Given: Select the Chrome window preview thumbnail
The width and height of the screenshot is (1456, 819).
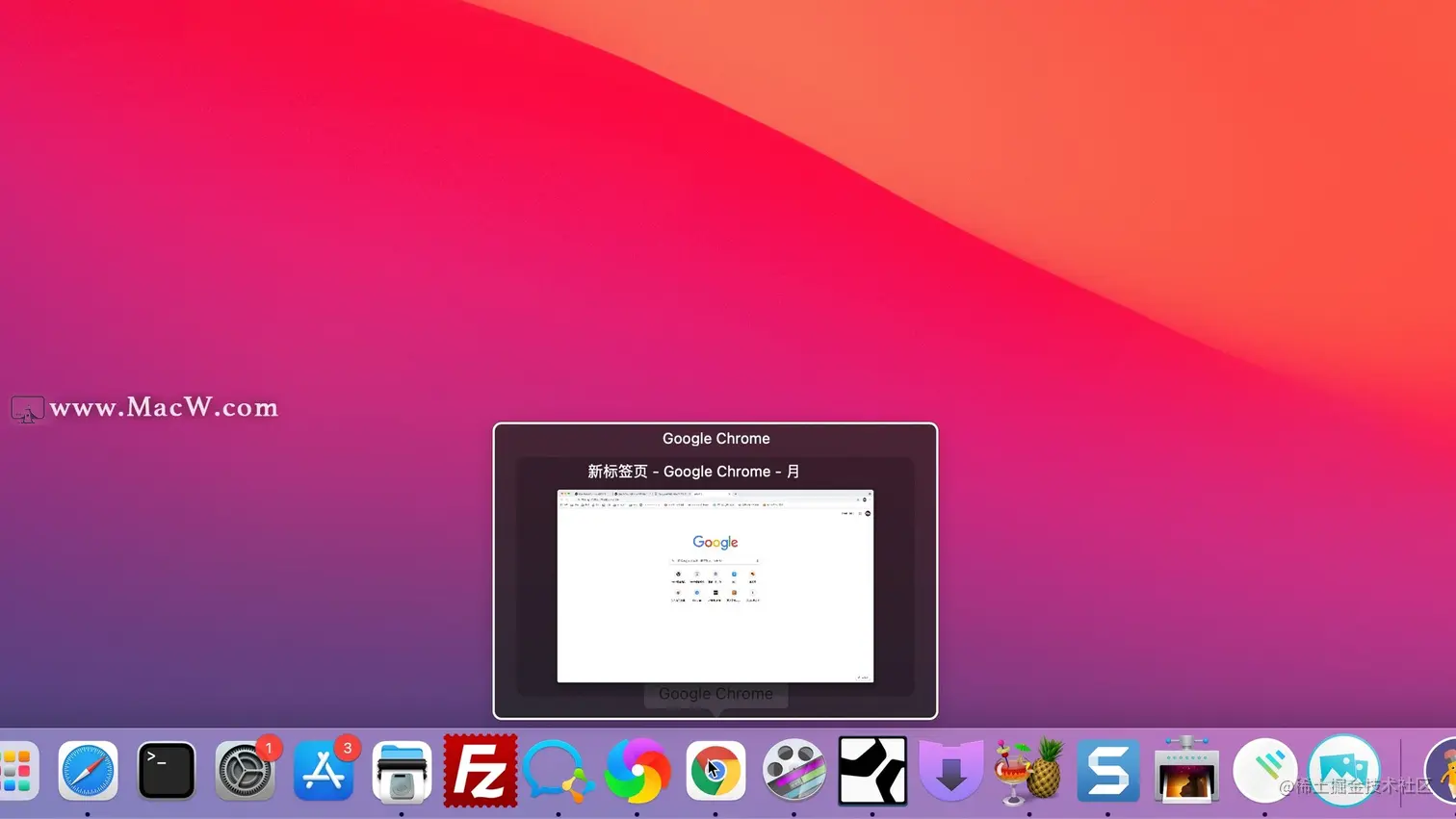Looking at the screenshot, I should (x=715, y=586).
